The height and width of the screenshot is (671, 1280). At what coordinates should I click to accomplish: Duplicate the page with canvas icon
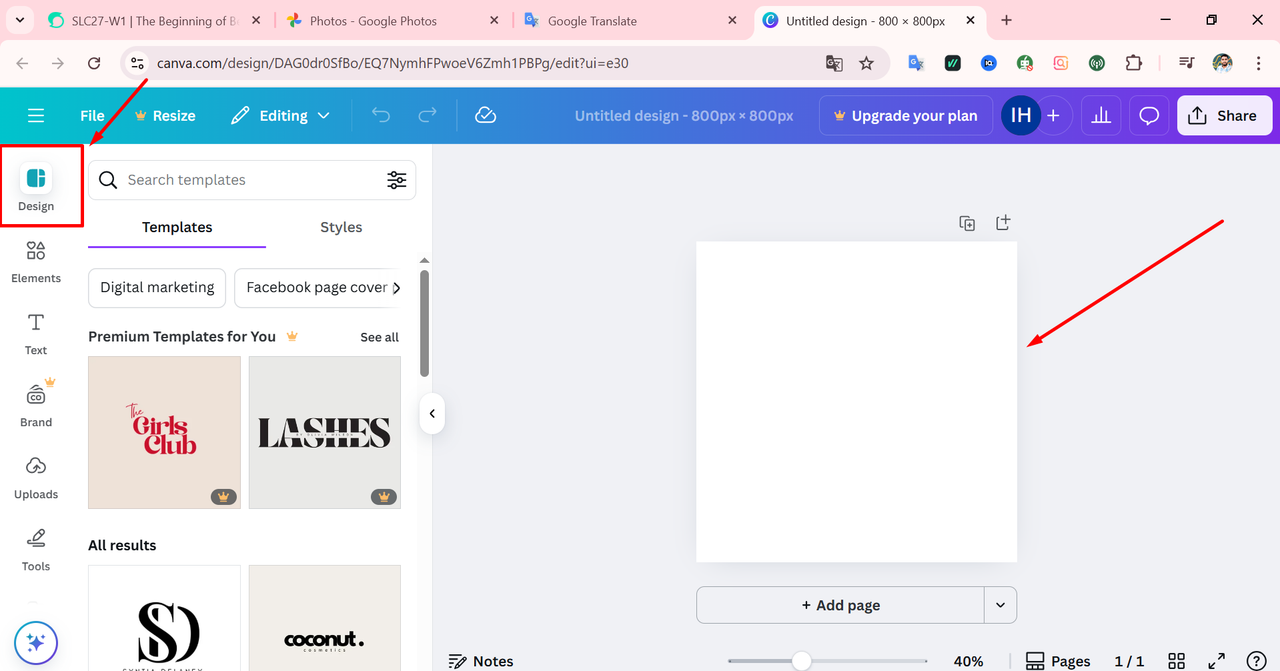967,224
